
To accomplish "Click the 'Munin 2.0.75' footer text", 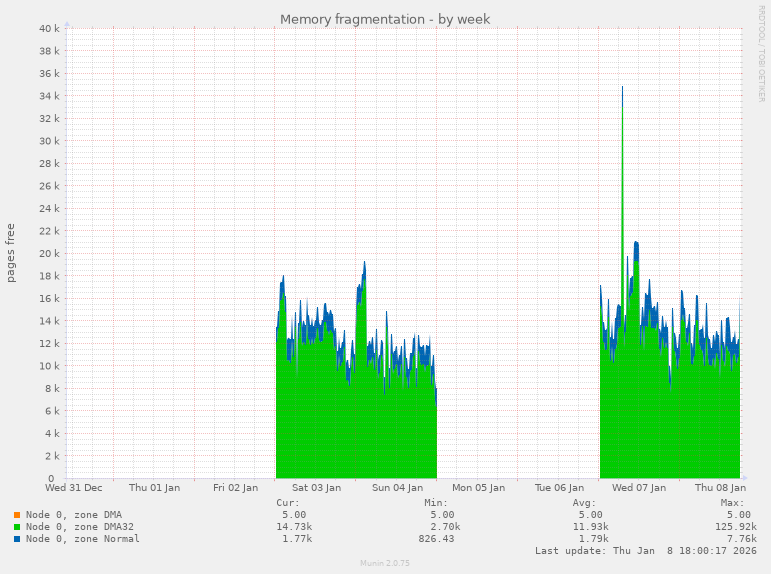I will pyautogui.click(x=385, y=563).
